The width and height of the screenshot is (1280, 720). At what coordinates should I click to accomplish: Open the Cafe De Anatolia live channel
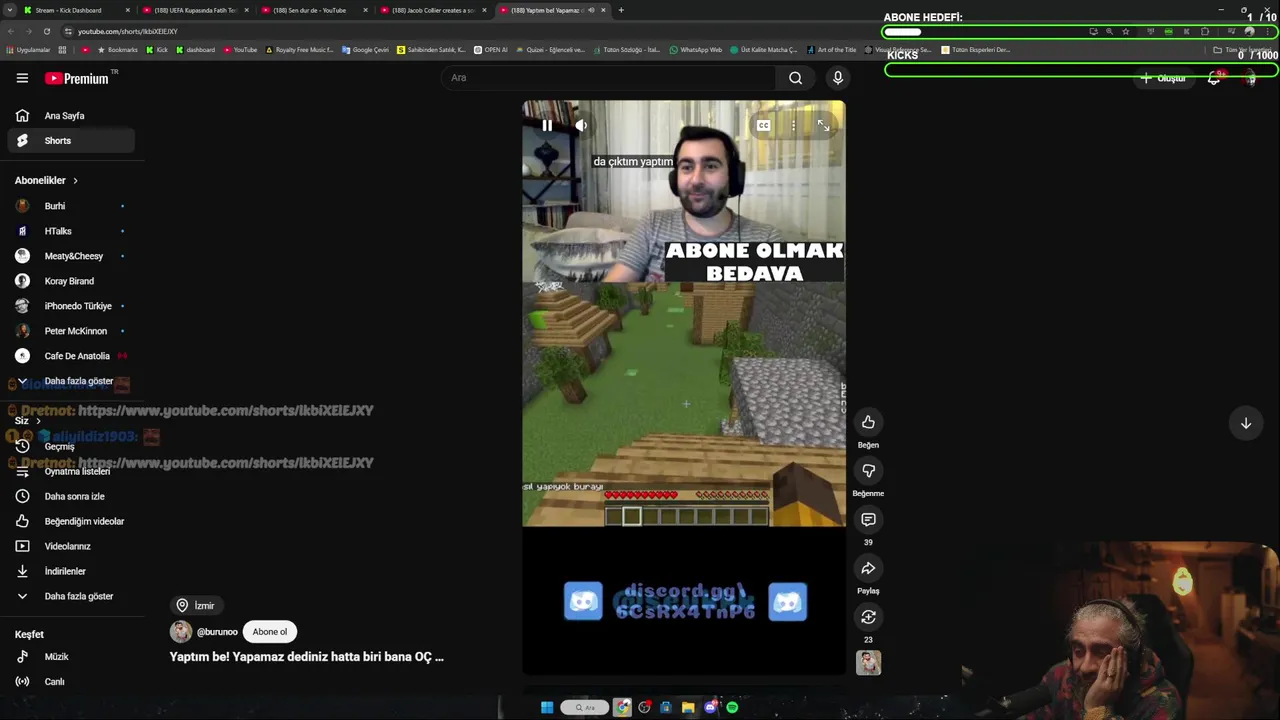point(70,356)
